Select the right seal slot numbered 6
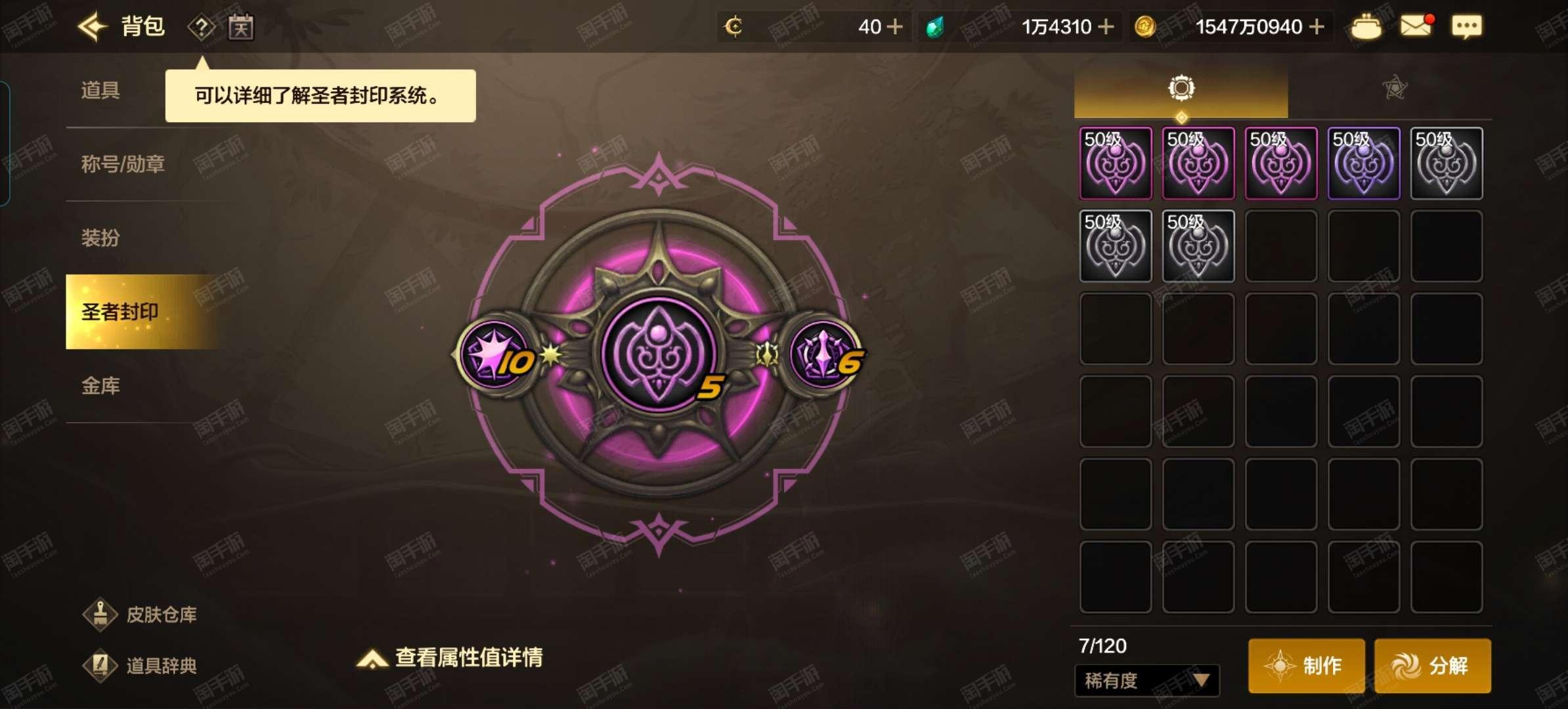Screen dimensions: 1568x709 [x=825, y=354]
